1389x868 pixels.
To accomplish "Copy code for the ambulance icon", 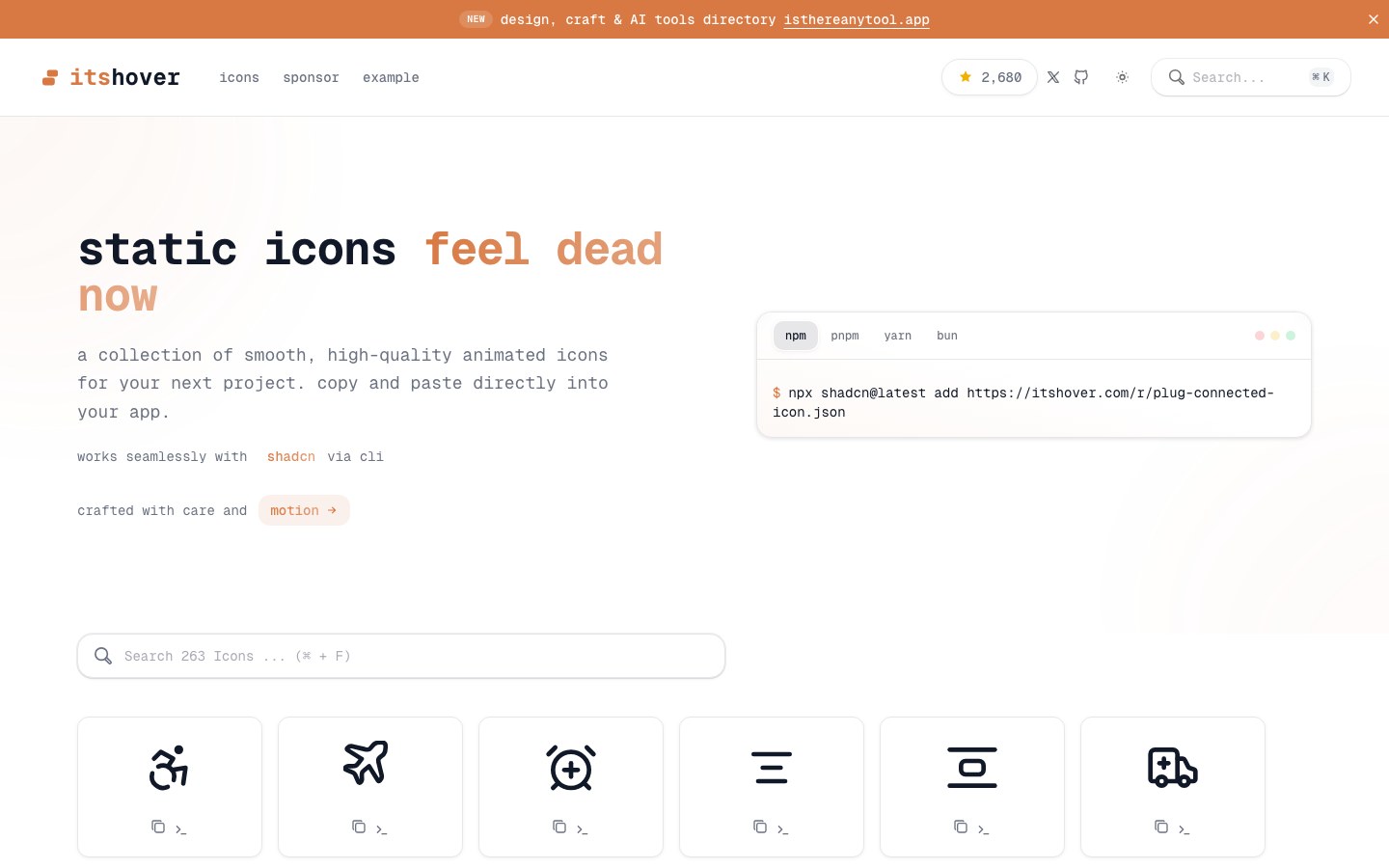I will tap(1161, 827).
